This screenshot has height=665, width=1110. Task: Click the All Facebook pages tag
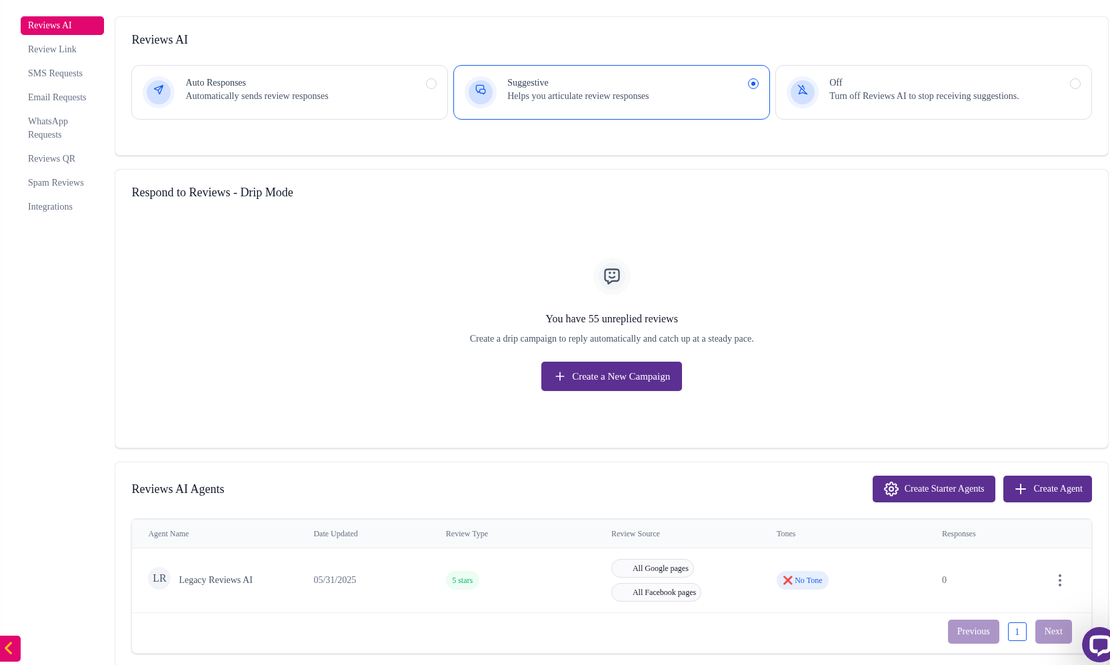656,592
